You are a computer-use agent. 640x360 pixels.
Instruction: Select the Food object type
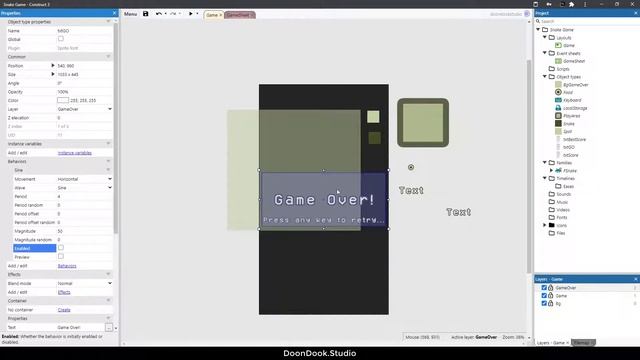click(x=568, y=93)
